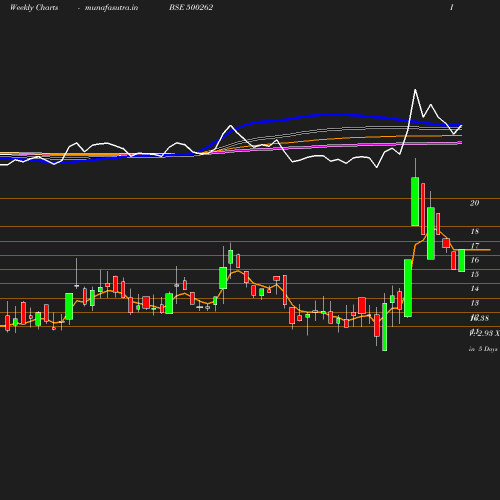Click the "BSE 500262" symbol label

click(x=191, y=7)
